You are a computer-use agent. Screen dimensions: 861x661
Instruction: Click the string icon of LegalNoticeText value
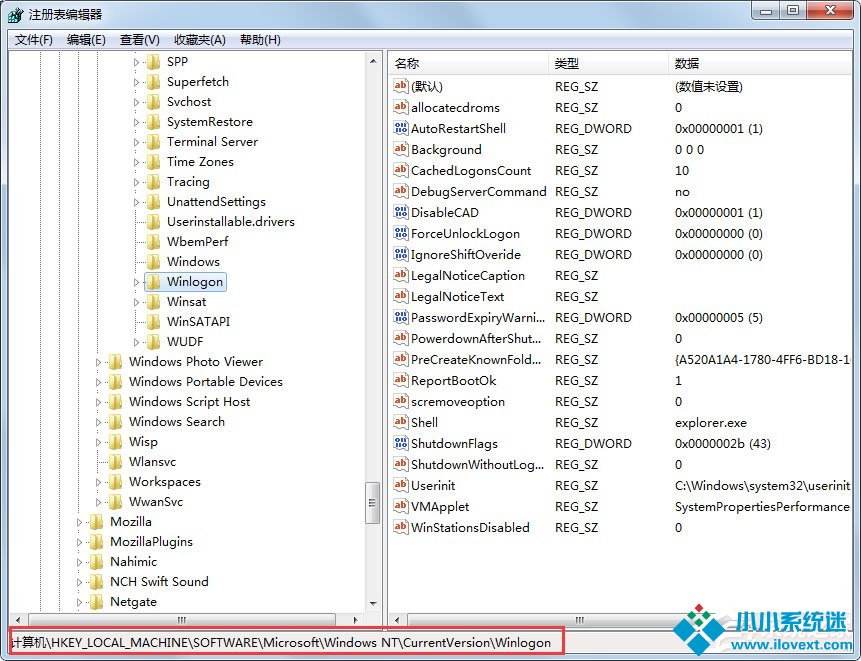(401, 296)
